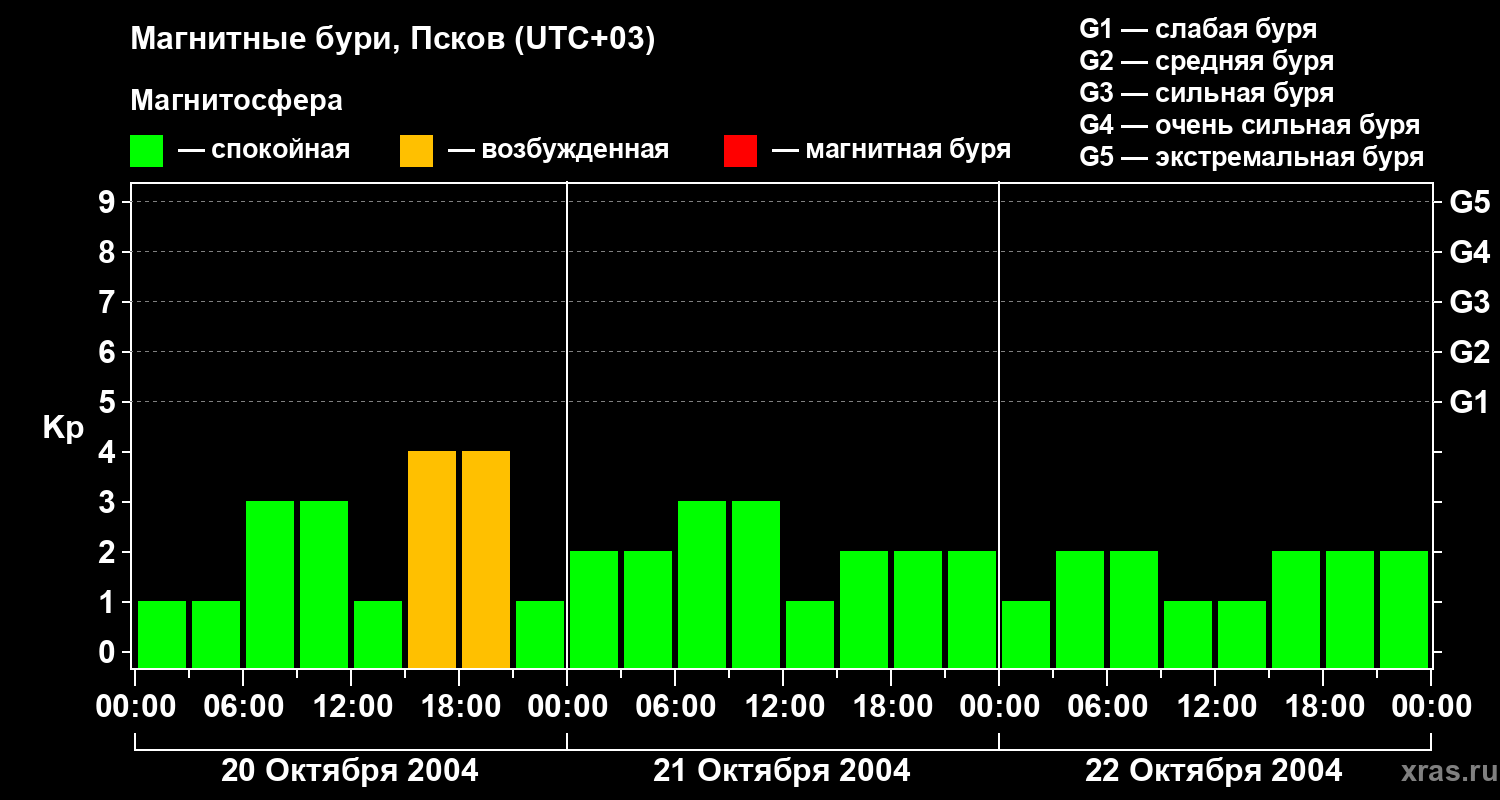
Task: Click the '— возбужденная' legend label
Action: coord(558,150)
